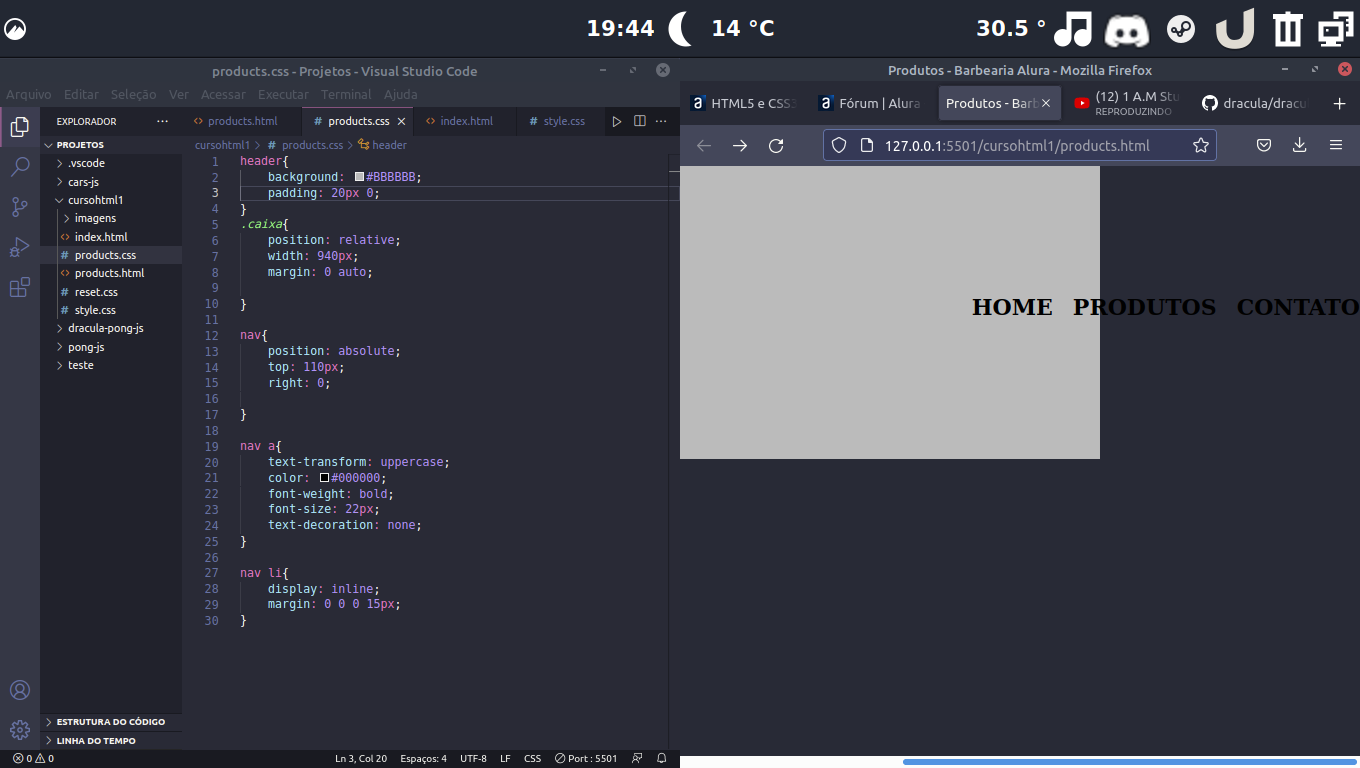The image size is (1360, 768).
Task: Open the Firefox hamburger application menu
Action: click(1336, 146)
